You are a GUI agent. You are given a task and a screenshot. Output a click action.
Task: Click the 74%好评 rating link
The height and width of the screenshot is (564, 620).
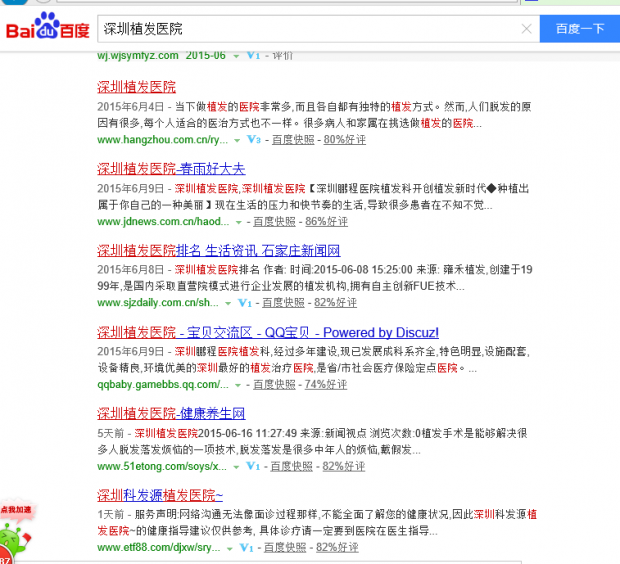pyautogui.click(x=326, y=384)
